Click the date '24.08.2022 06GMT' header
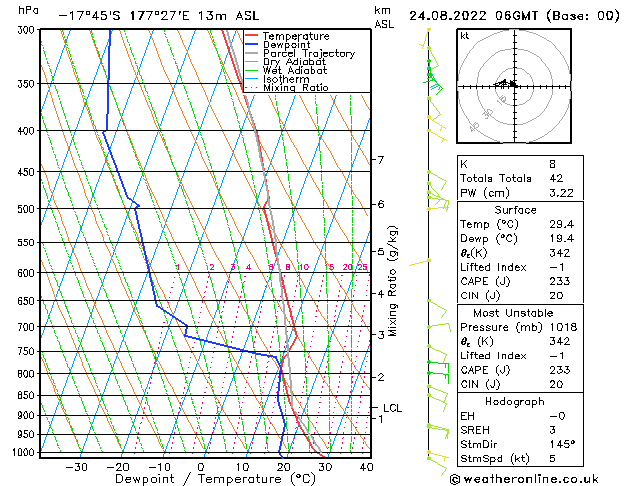Image resolution: width=629 pixels, height=486 pixels. tap(474, 16)
